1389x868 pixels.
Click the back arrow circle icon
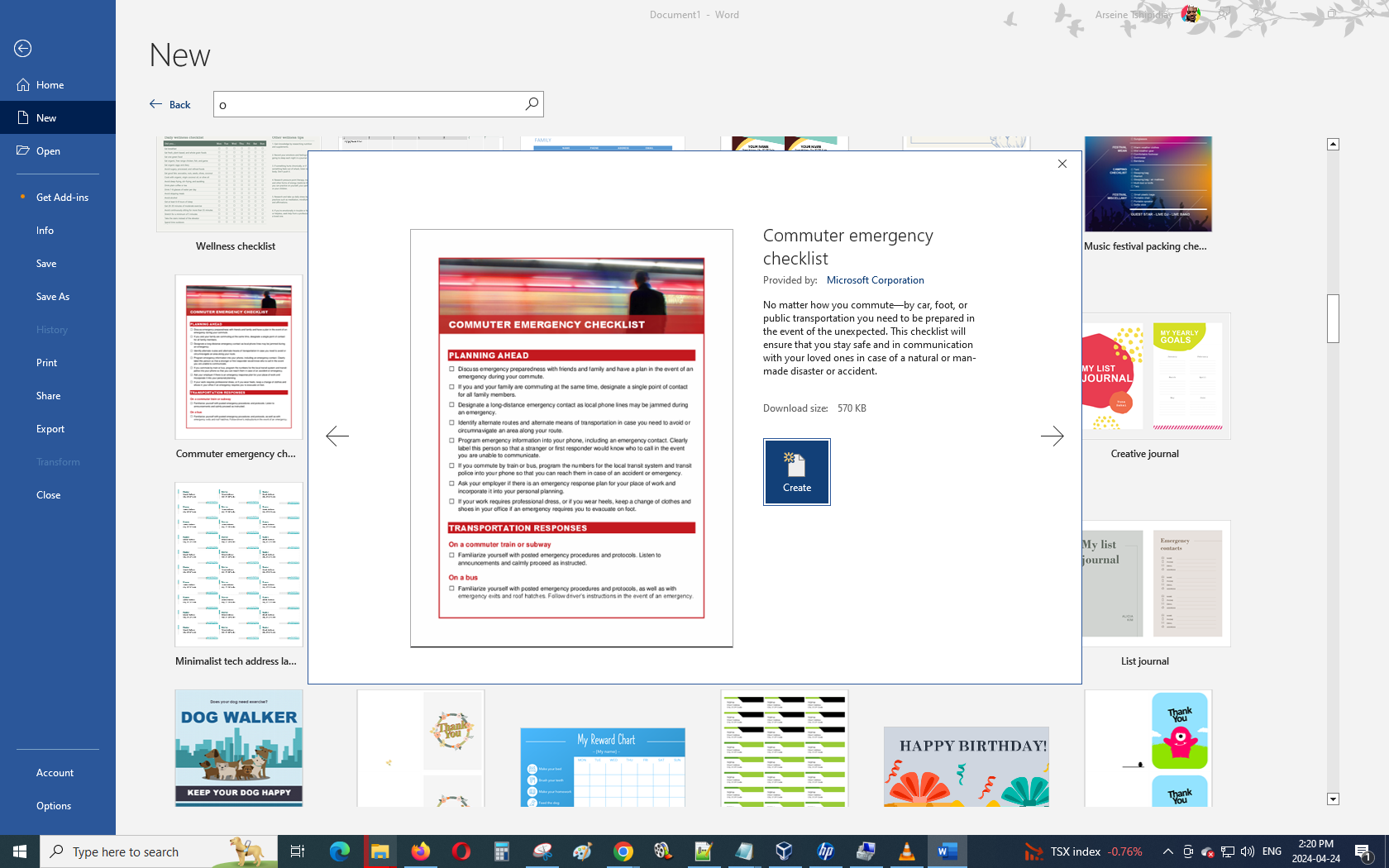(x=23, y=49)
